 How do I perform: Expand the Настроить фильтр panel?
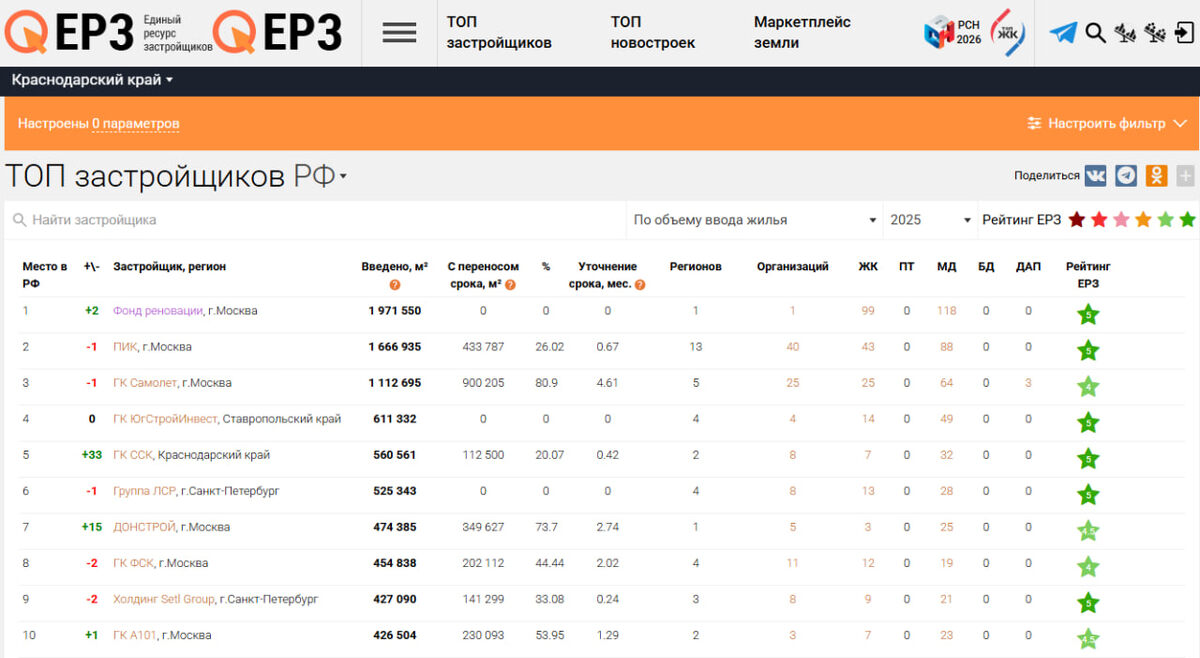pyautogui.click(x=1107, y=124)
